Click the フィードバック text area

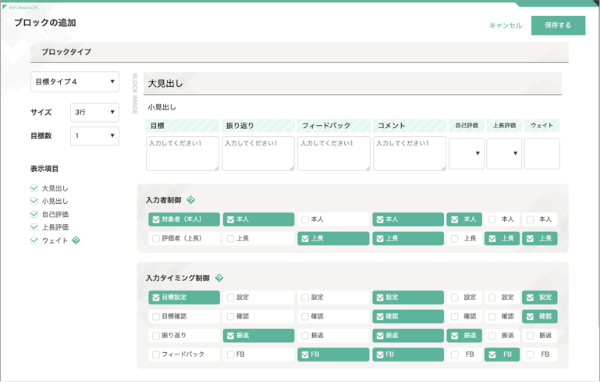coord(334,153)
